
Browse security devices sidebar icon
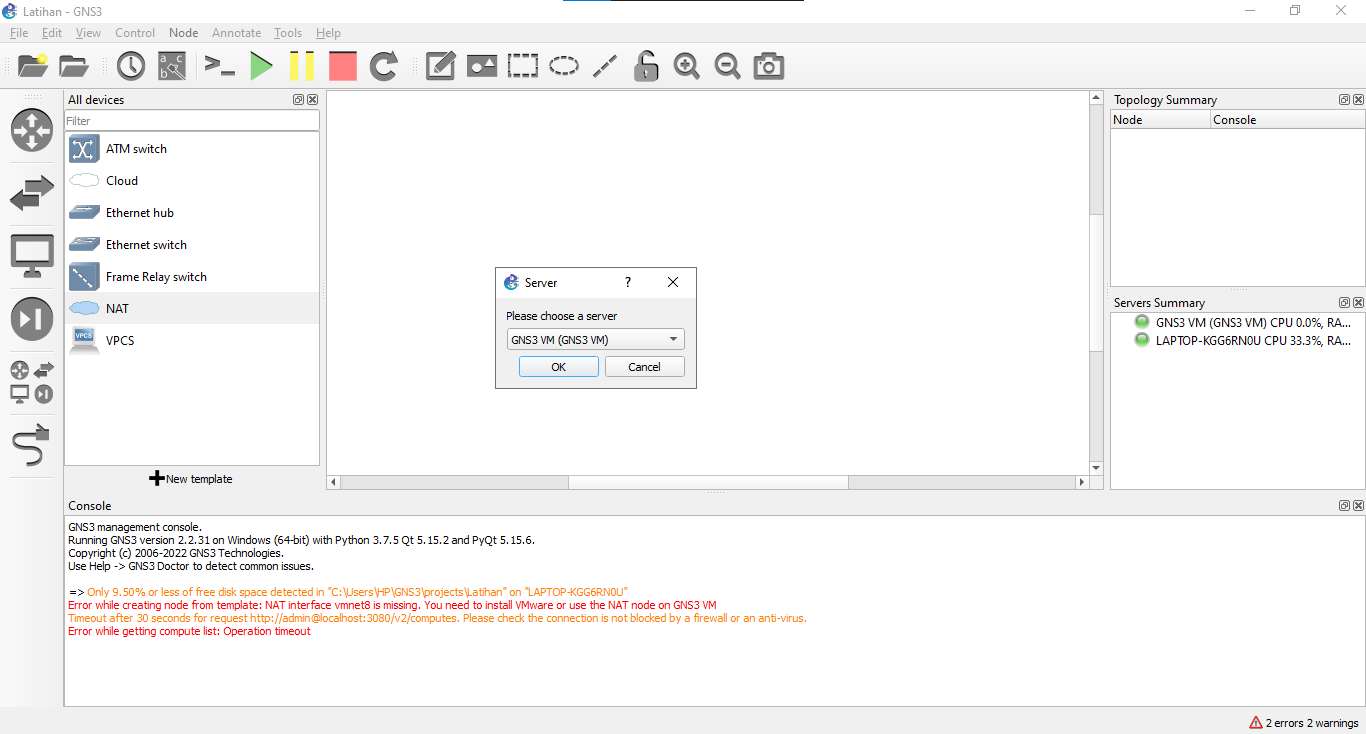32,319
